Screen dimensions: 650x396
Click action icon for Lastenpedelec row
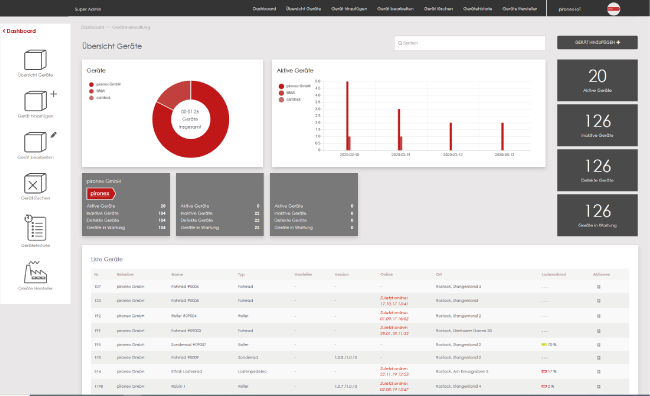pos(599,372)
